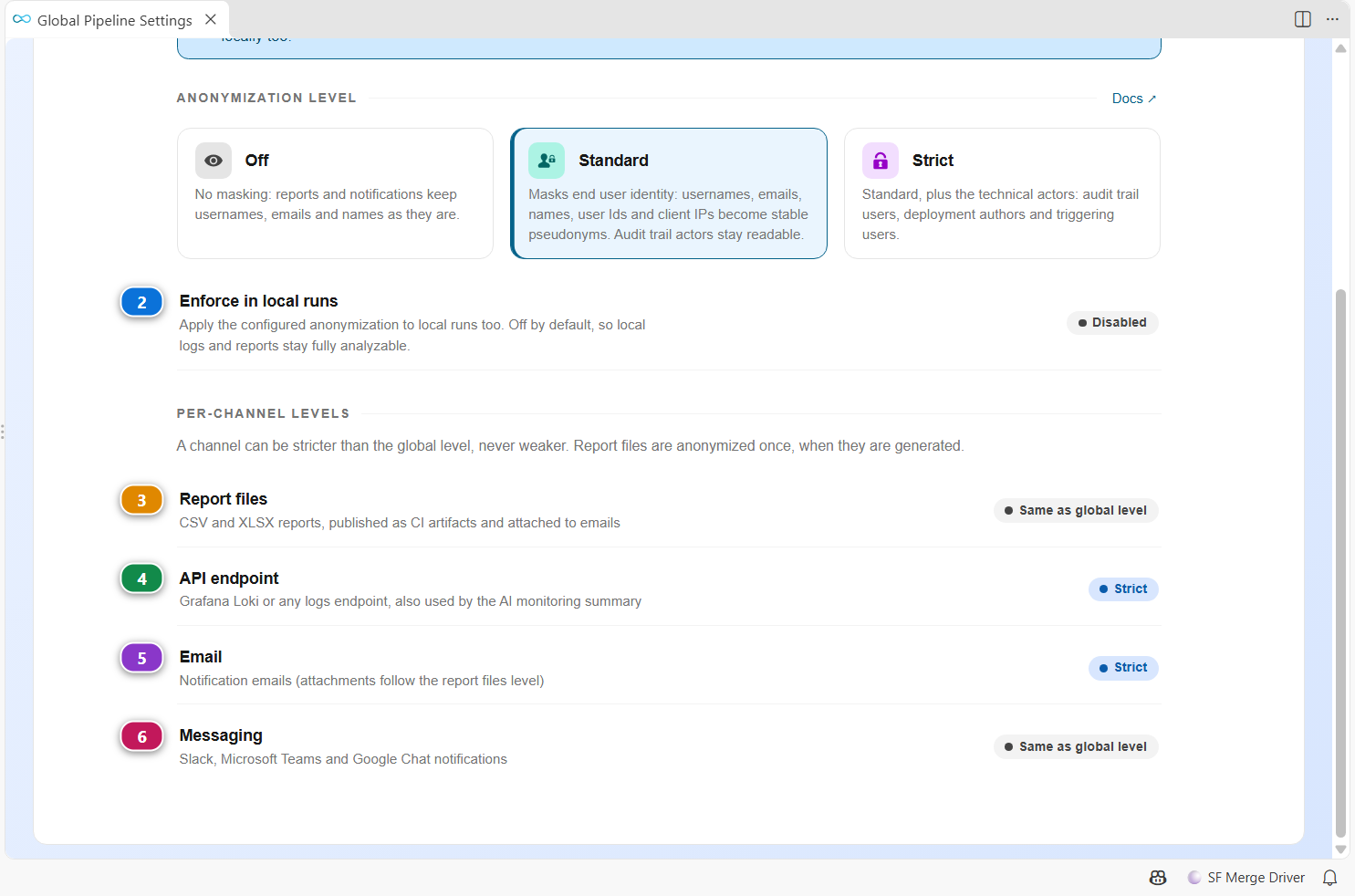Change API endpoint Strict level badge
Screen dimensions: 1355x896
coord(1123,589)
